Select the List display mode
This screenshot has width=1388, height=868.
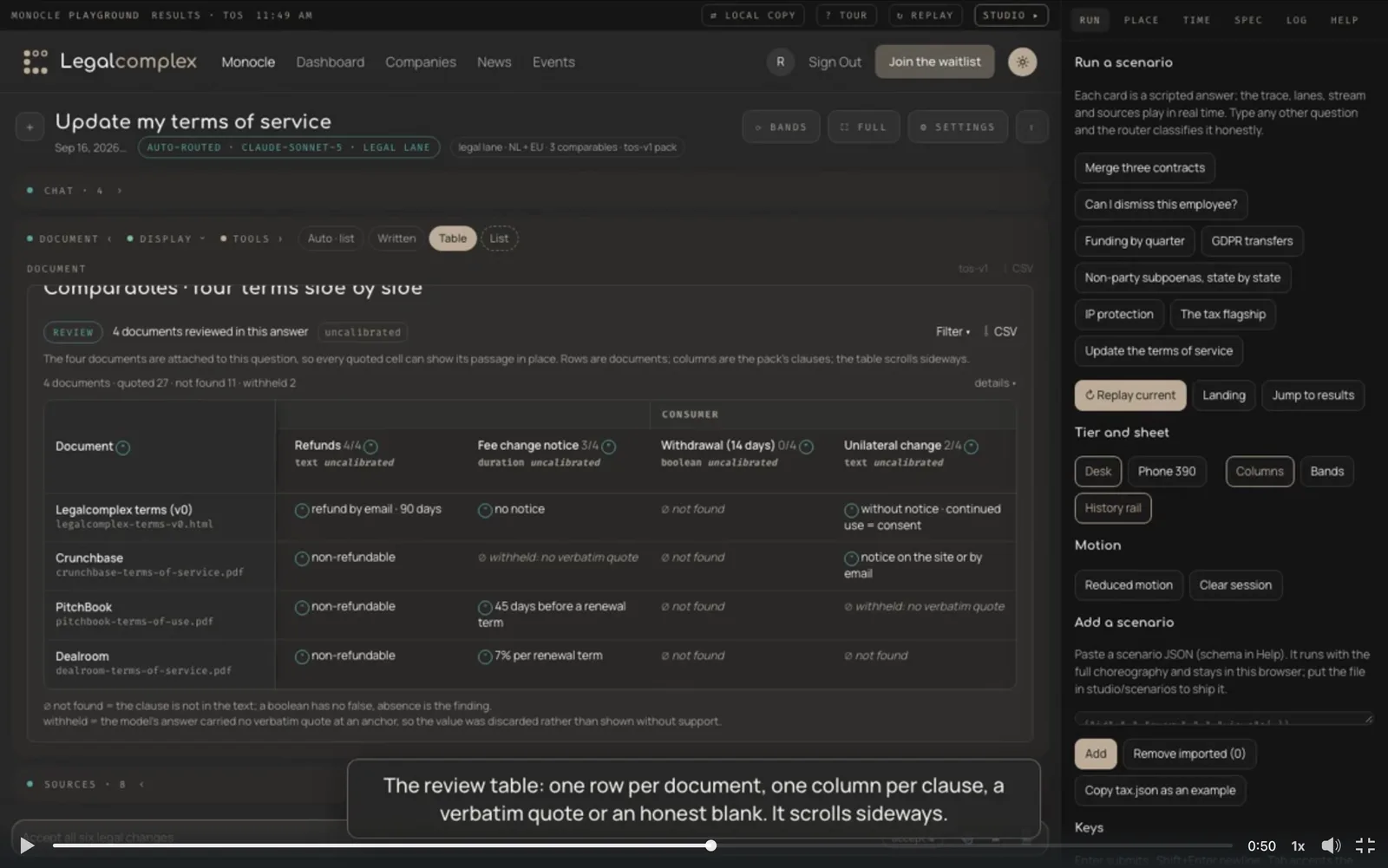click(x=499, y=238)
